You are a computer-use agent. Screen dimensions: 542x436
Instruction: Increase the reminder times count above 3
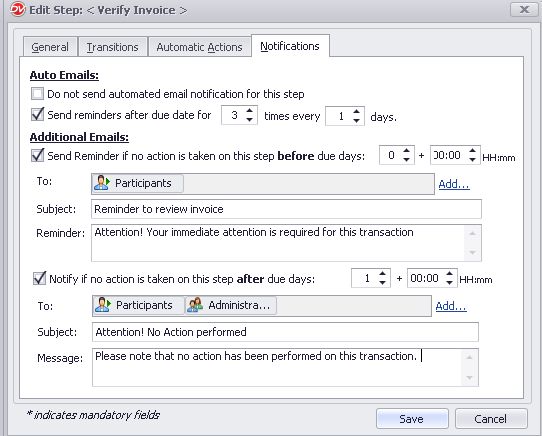pos(249,111)
